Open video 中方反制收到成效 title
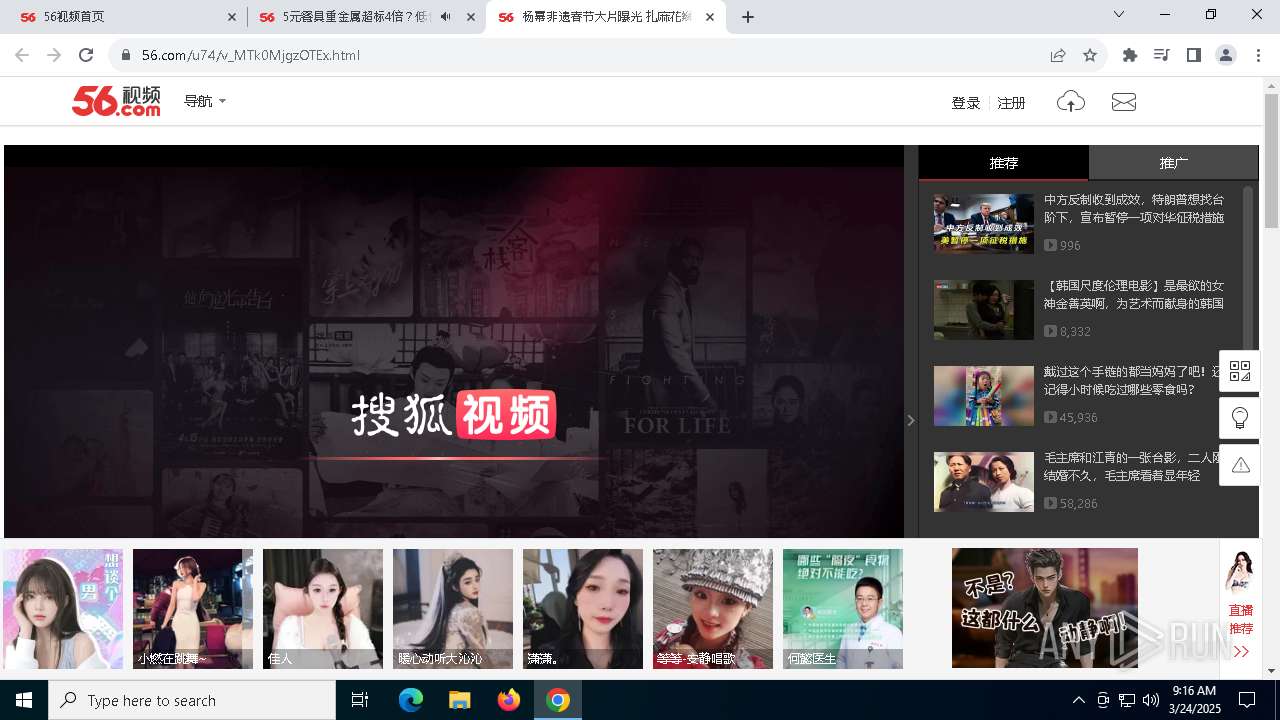Screen dimensions: 1280x720 1134,208
